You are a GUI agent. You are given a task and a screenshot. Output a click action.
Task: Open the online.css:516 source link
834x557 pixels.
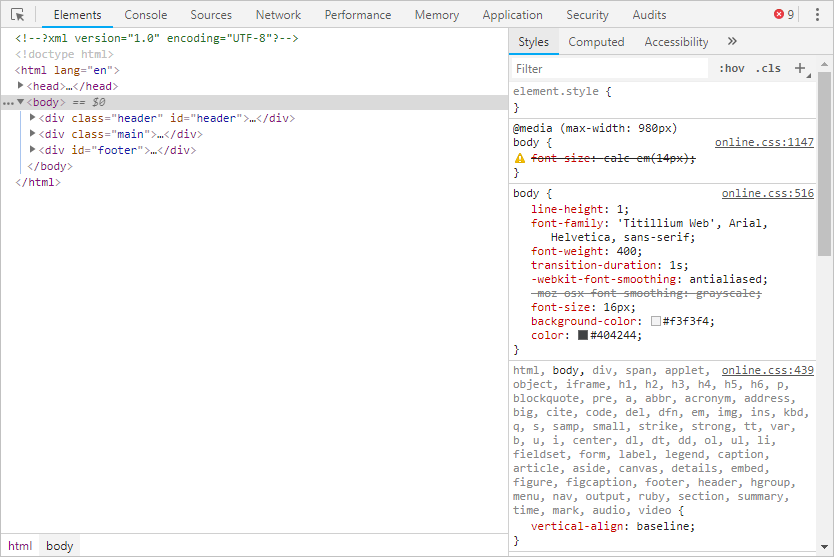[767, 194]
